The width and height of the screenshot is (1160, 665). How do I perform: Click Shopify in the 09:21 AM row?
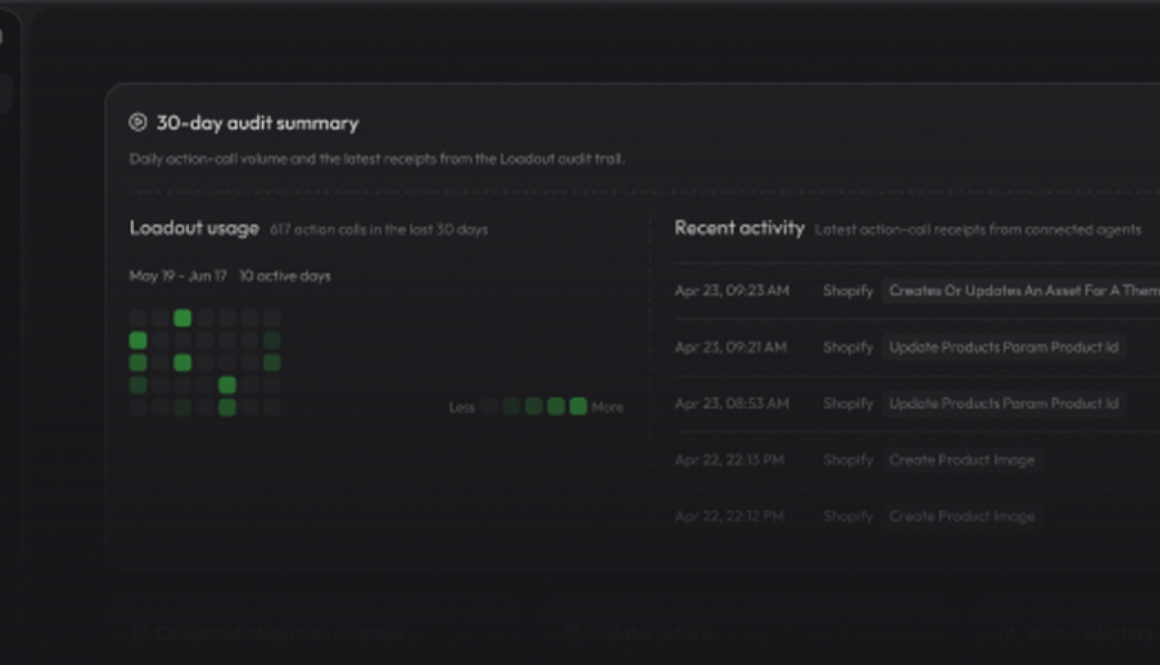[x=848, y=347]
